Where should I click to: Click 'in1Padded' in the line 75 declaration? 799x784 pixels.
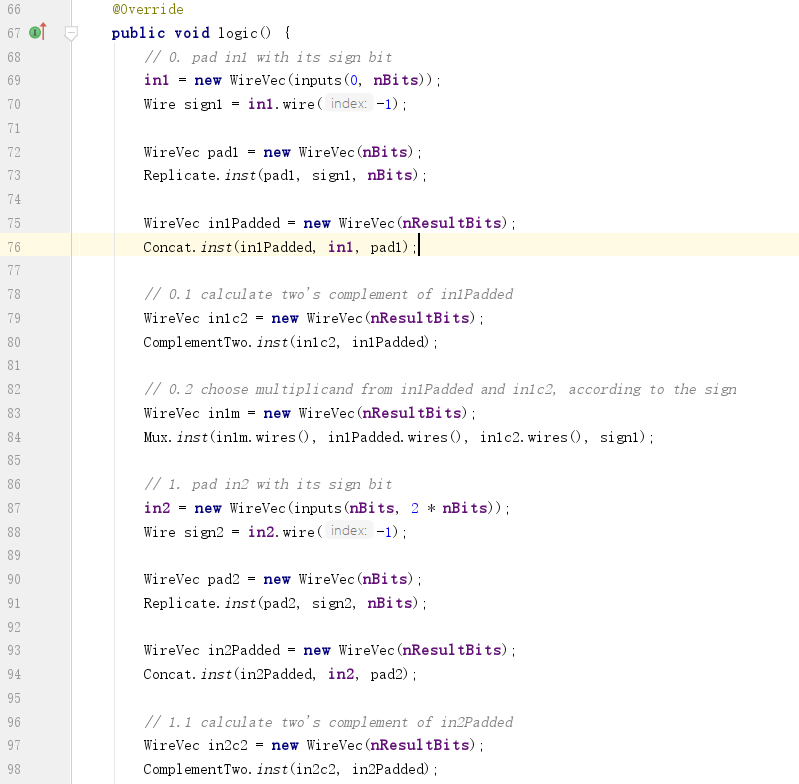(x=244, y=223)
